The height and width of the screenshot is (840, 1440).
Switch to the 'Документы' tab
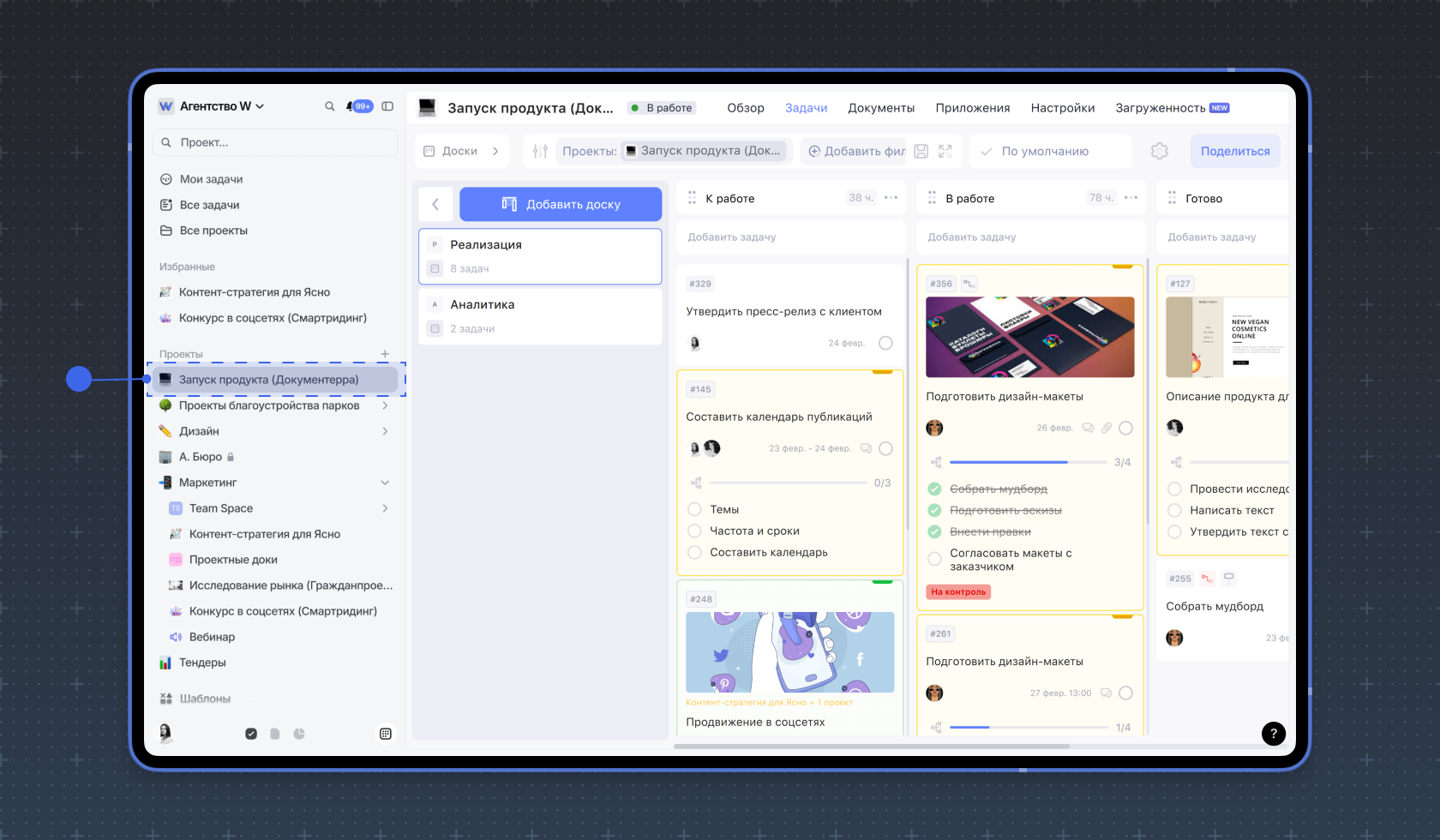pyautogui.click(x=880, y=108)
